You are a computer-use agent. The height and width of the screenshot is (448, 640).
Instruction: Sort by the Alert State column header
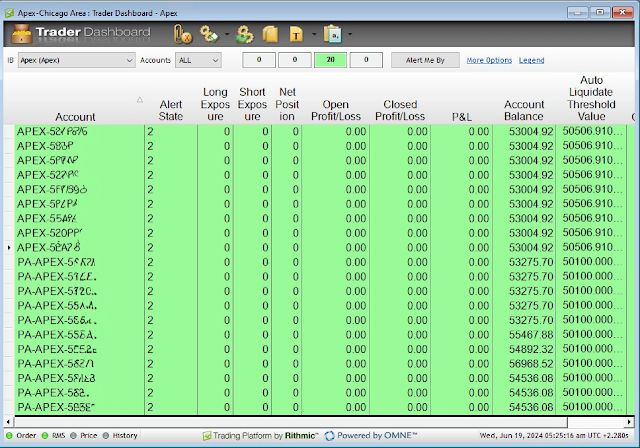point(171,111)
